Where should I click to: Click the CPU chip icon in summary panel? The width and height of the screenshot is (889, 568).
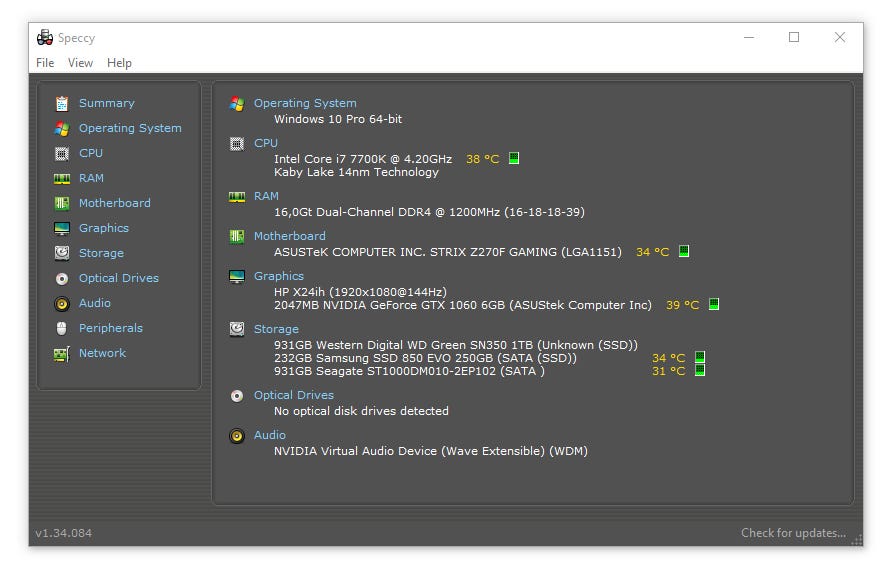tap(237, 144)
